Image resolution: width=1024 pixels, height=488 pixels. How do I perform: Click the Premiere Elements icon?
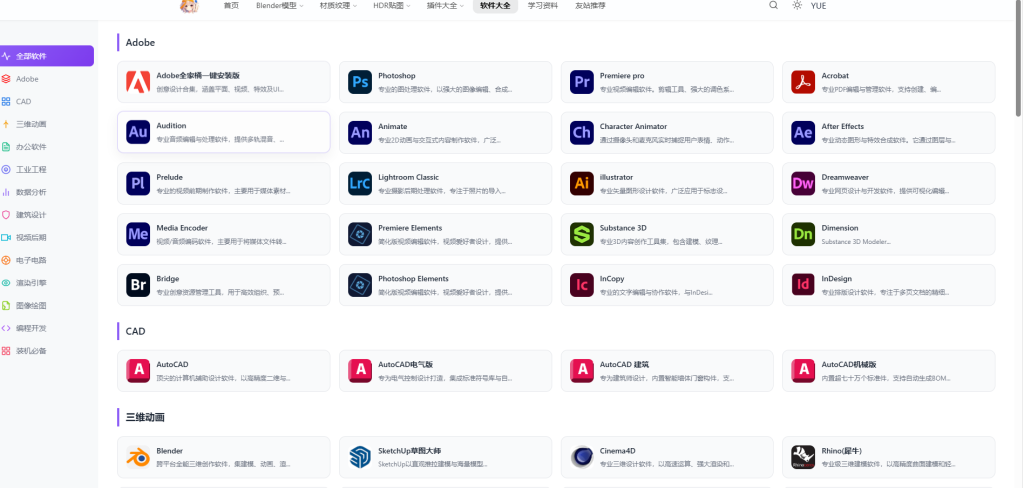[x=360, y=234]
